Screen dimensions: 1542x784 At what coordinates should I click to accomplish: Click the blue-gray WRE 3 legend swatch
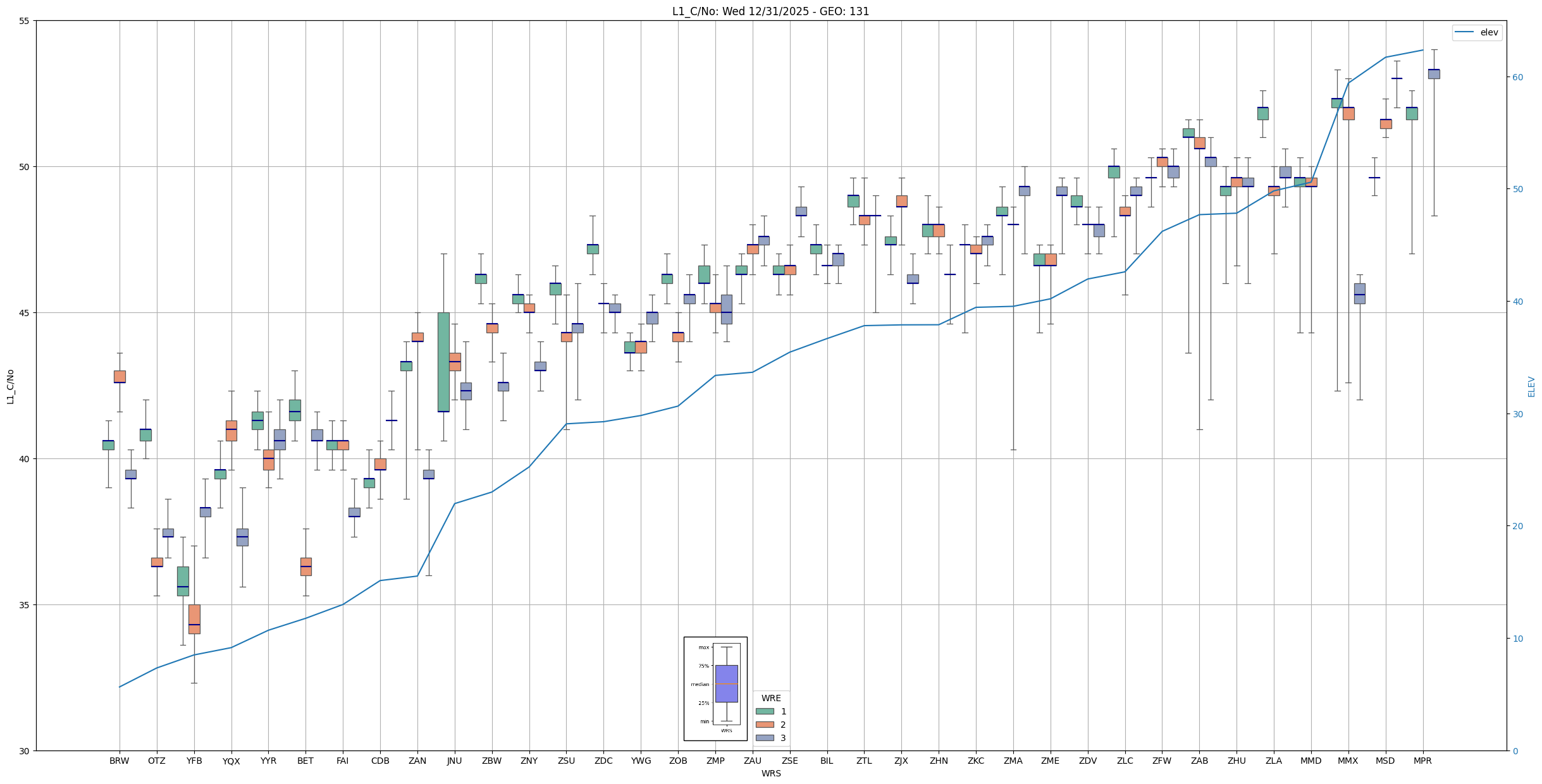click(x=765, y=738)
